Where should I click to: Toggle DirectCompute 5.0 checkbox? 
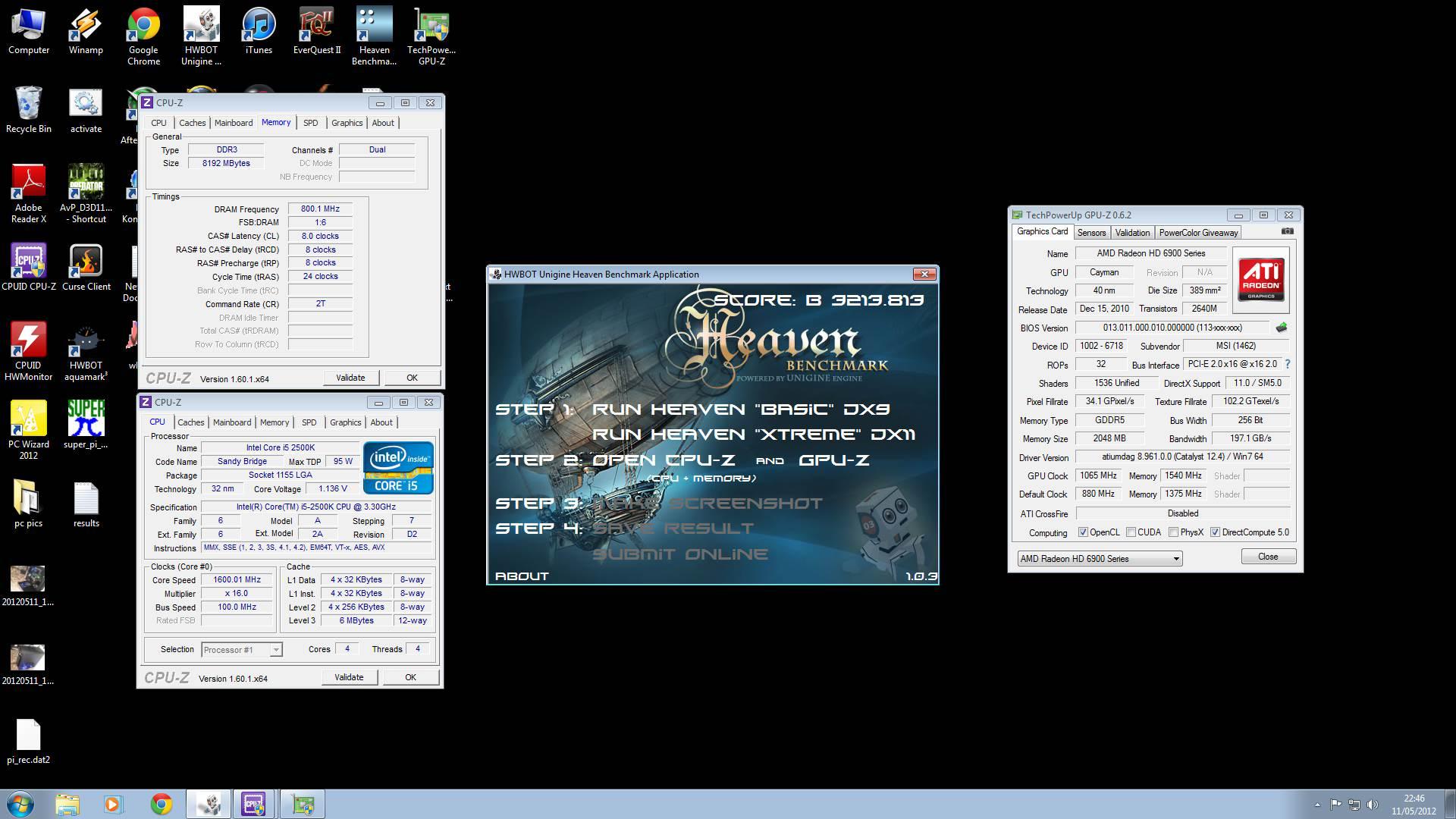(1215, 532)
